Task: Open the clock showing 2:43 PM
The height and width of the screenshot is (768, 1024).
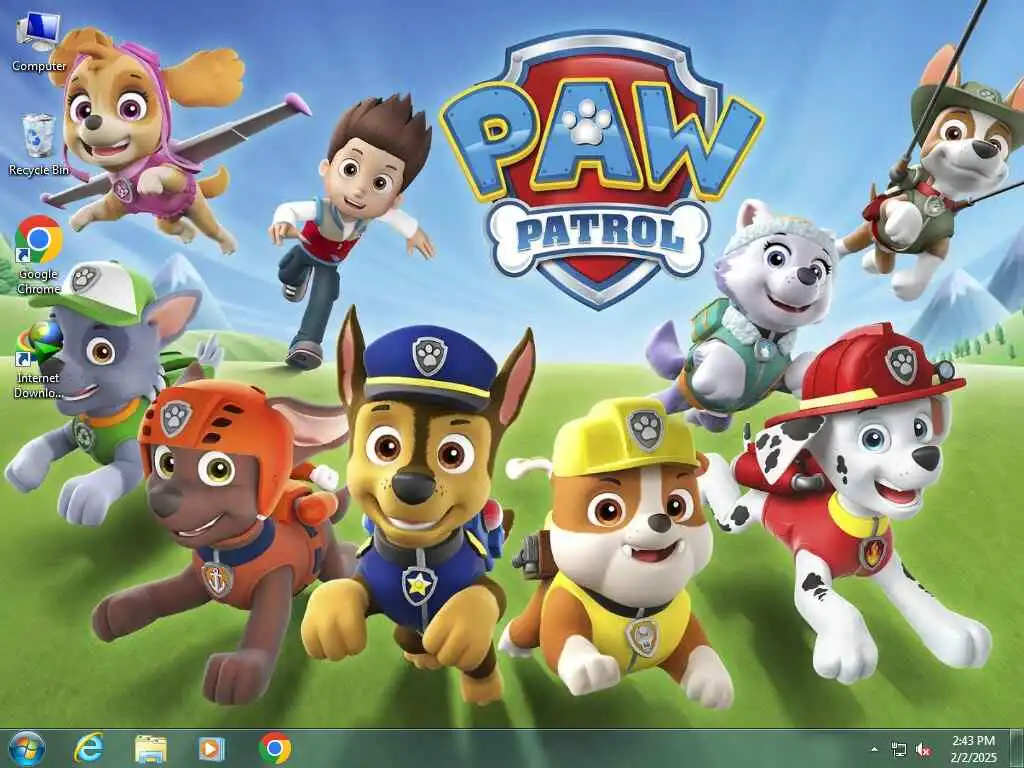Action: point(974,749)
